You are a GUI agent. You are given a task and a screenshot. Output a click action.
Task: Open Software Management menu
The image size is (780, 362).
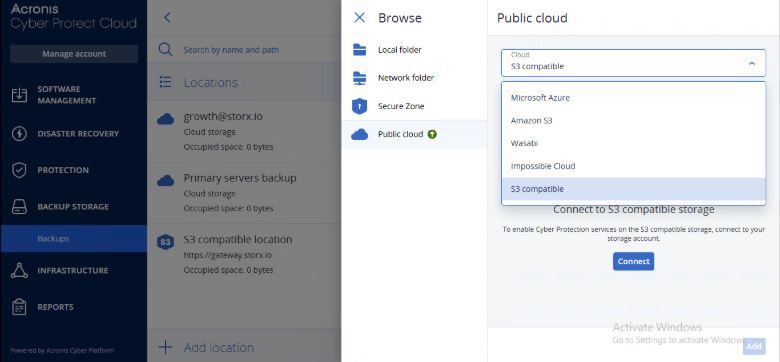pos(74,95)
